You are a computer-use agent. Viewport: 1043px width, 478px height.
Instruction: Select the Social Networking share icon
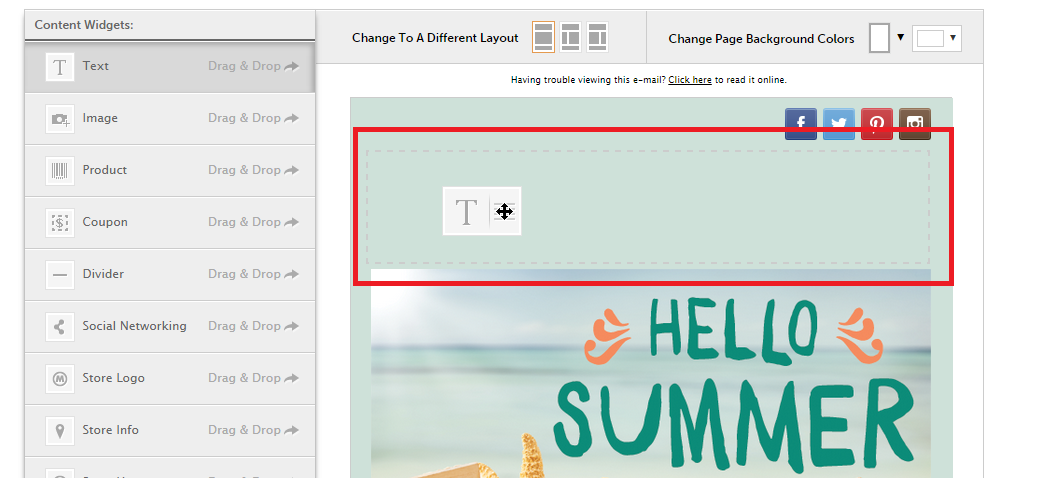pos(60,327)
